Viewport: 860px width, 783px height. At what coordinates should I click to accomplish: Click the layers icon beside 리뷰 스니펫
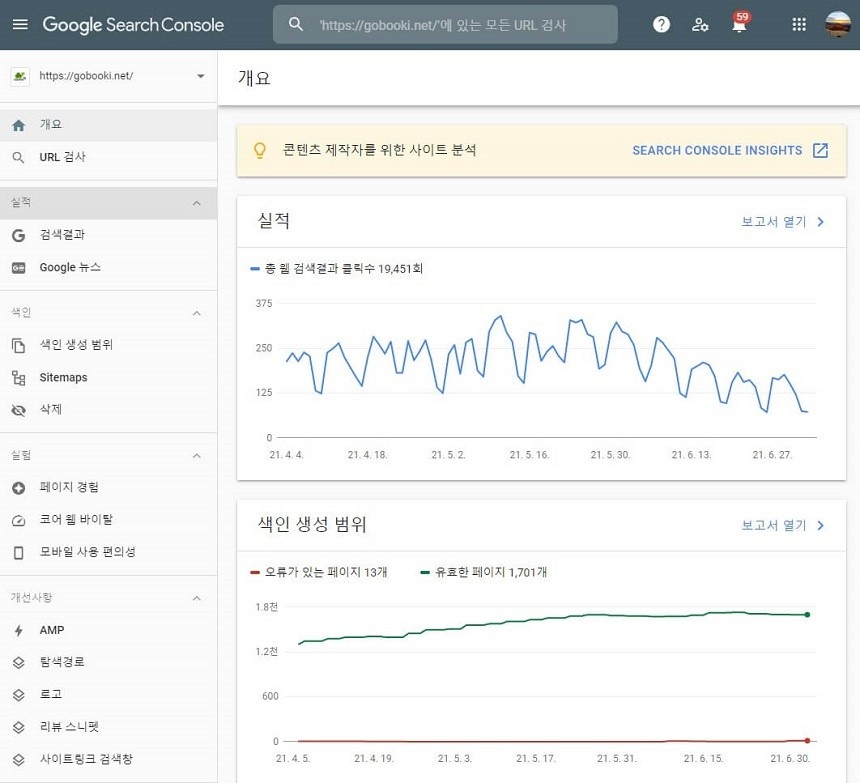coord(19,728)
